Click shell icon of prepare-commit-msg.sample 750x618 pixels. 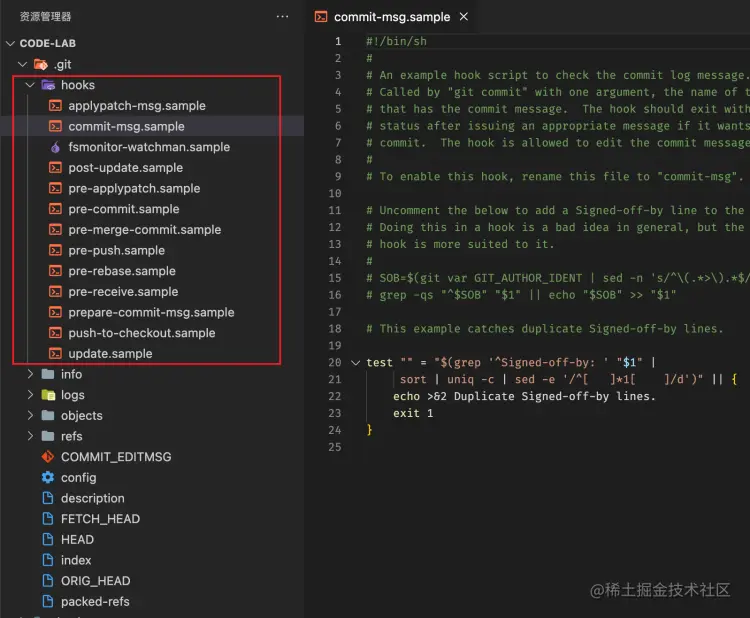pyautogui.click(x=55, y=312)
